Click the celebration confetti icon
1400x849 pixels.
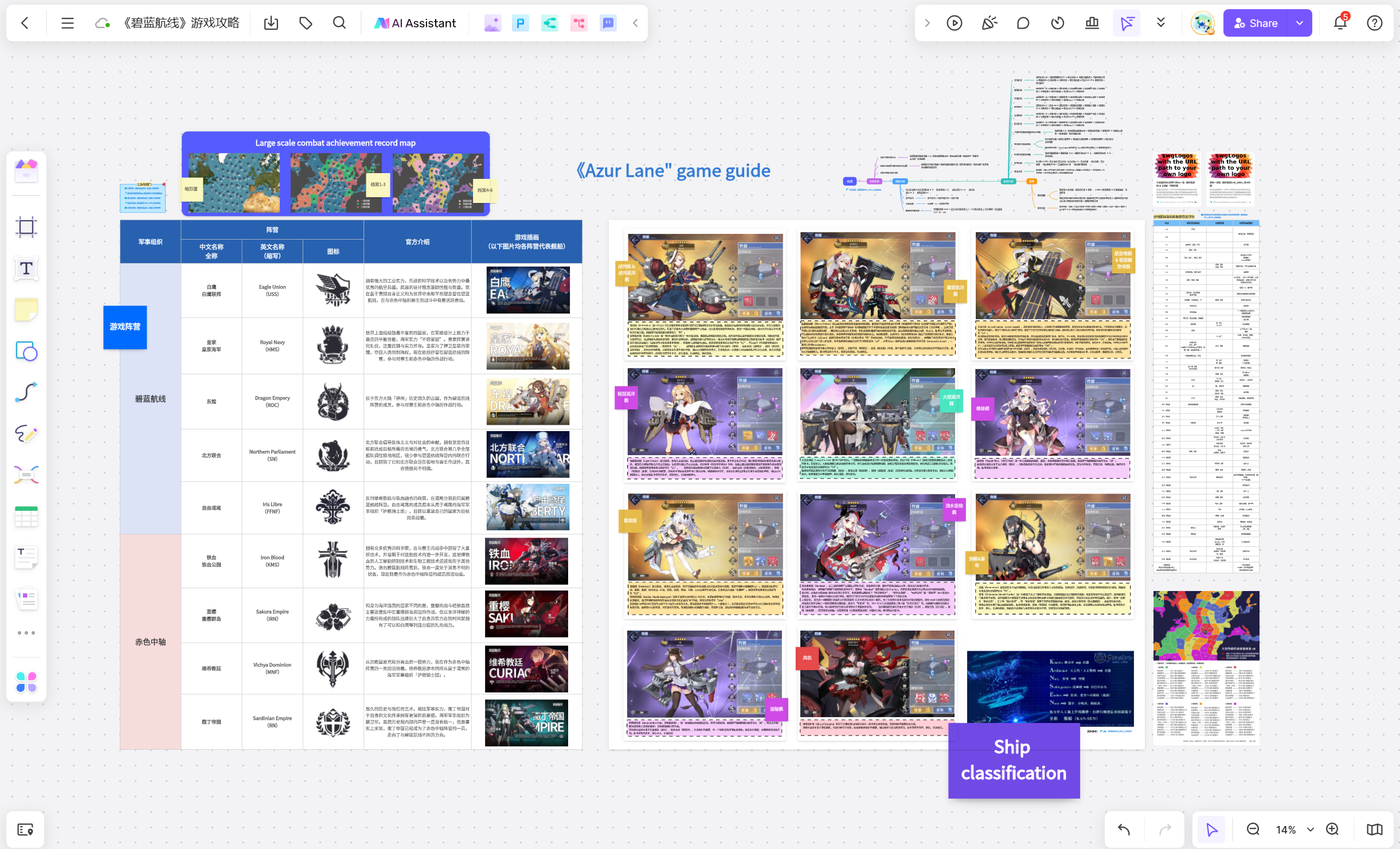pyautogui.click(x=989, y=23)
